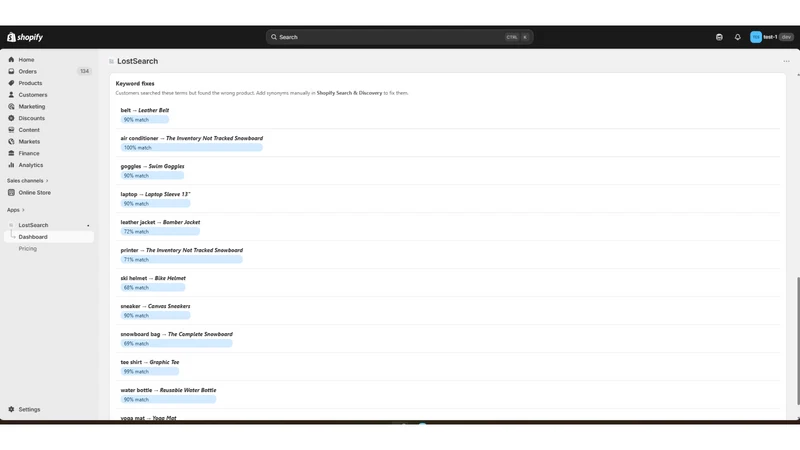Click 'snowboard bag → The Complete Snowboard' text

(x=177, y=334)
